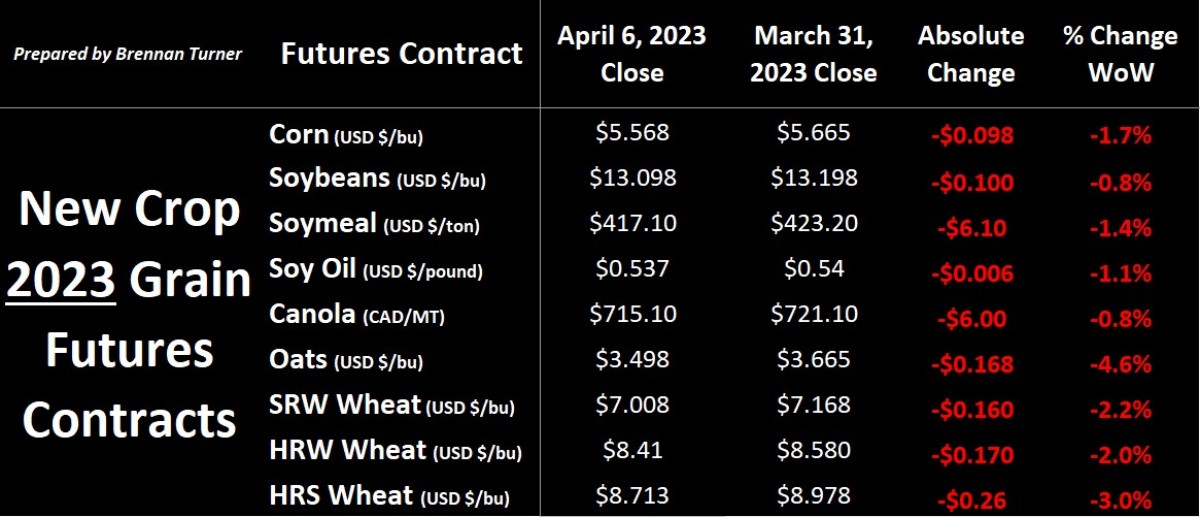
Task: Select HRS Wheat March 31 close $8.978
Action: 814,494
